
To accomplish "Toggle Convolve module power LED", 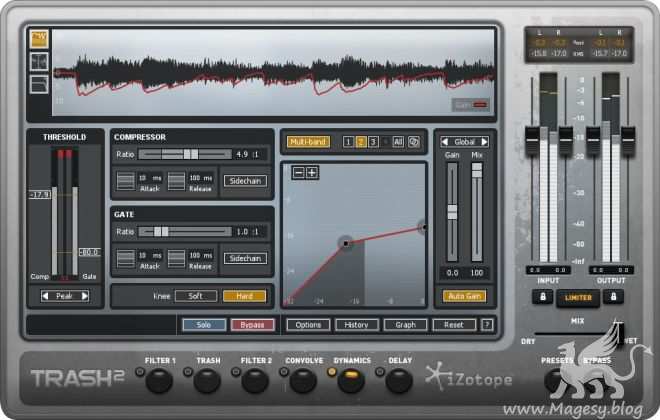I will [x=284, y=372].
